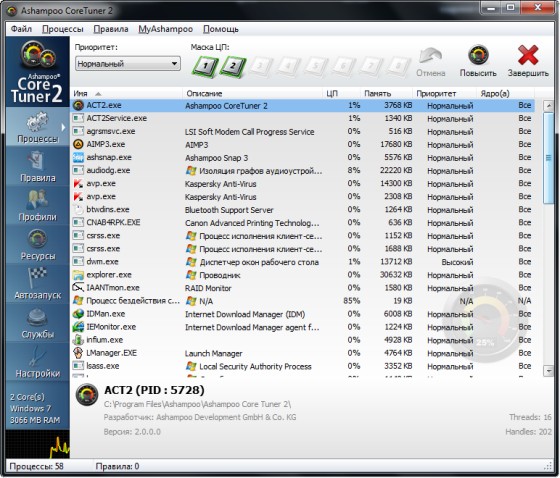The width and height of the screenshot is (560, 478).
Task: Open the Процессы sidebar section
Action: tap(38, 126)
